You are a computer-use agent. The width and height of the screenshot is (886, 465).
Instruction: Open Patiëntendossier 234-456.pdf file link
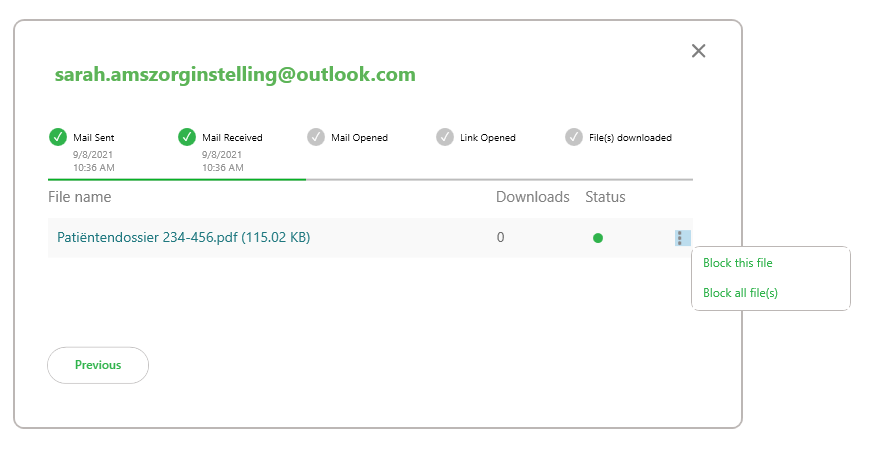point(184,237)
